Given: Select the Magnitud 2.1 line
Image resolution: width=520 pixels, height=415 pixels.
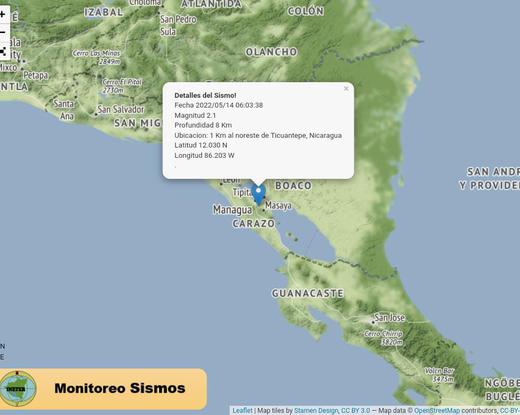Looking at the screenshot, I should pos(195,115).
